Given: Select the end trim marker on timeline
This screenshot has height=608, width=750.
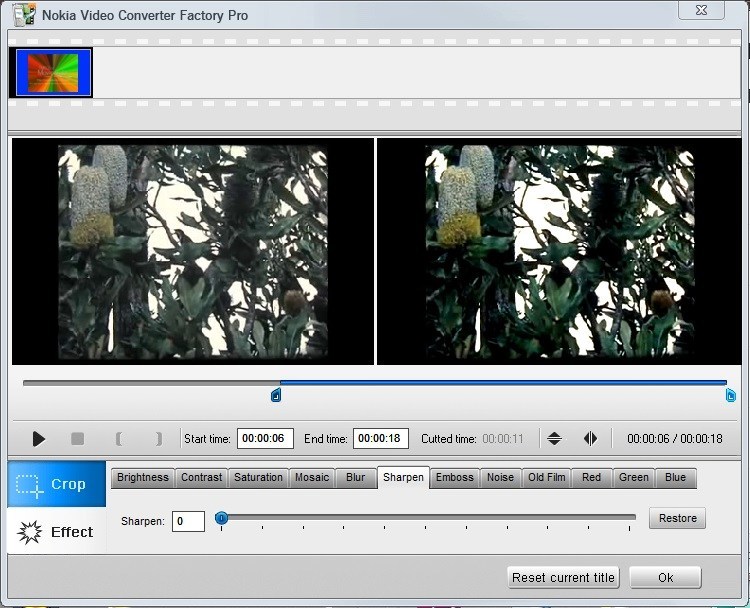Looking at the screenshot, I should pos(730,396).
